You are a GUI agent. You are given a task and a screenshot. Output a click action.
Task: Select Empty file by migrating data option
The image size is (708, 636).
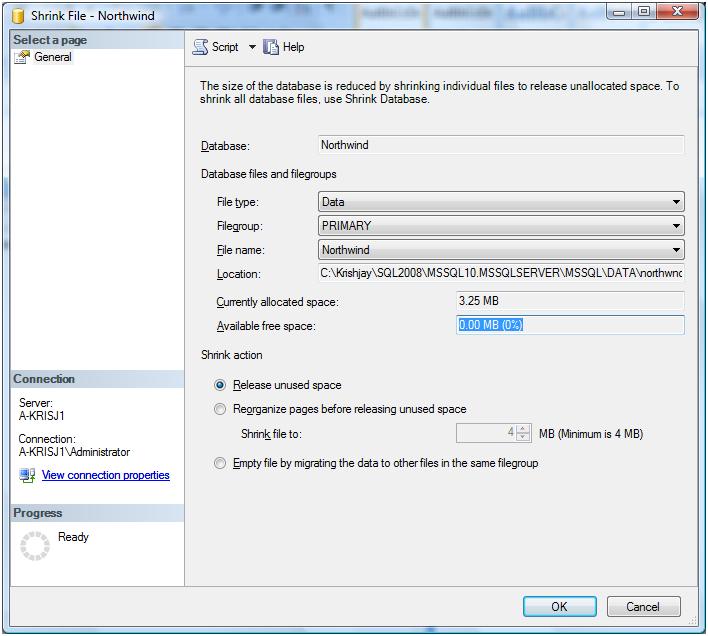(x=220, y=463)
